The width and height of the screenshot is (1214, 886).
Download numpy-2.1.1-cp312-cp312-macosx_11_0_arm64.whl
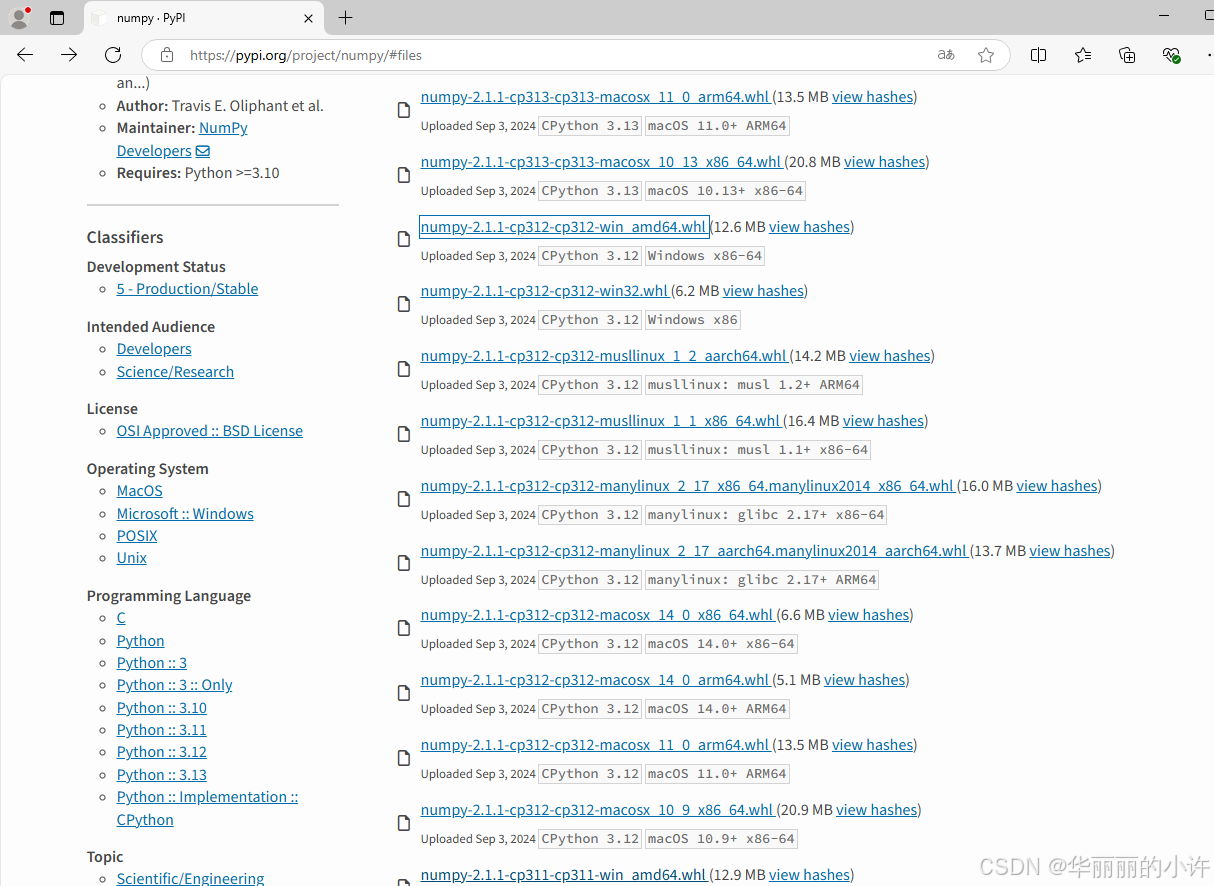(x=596, y=745)
